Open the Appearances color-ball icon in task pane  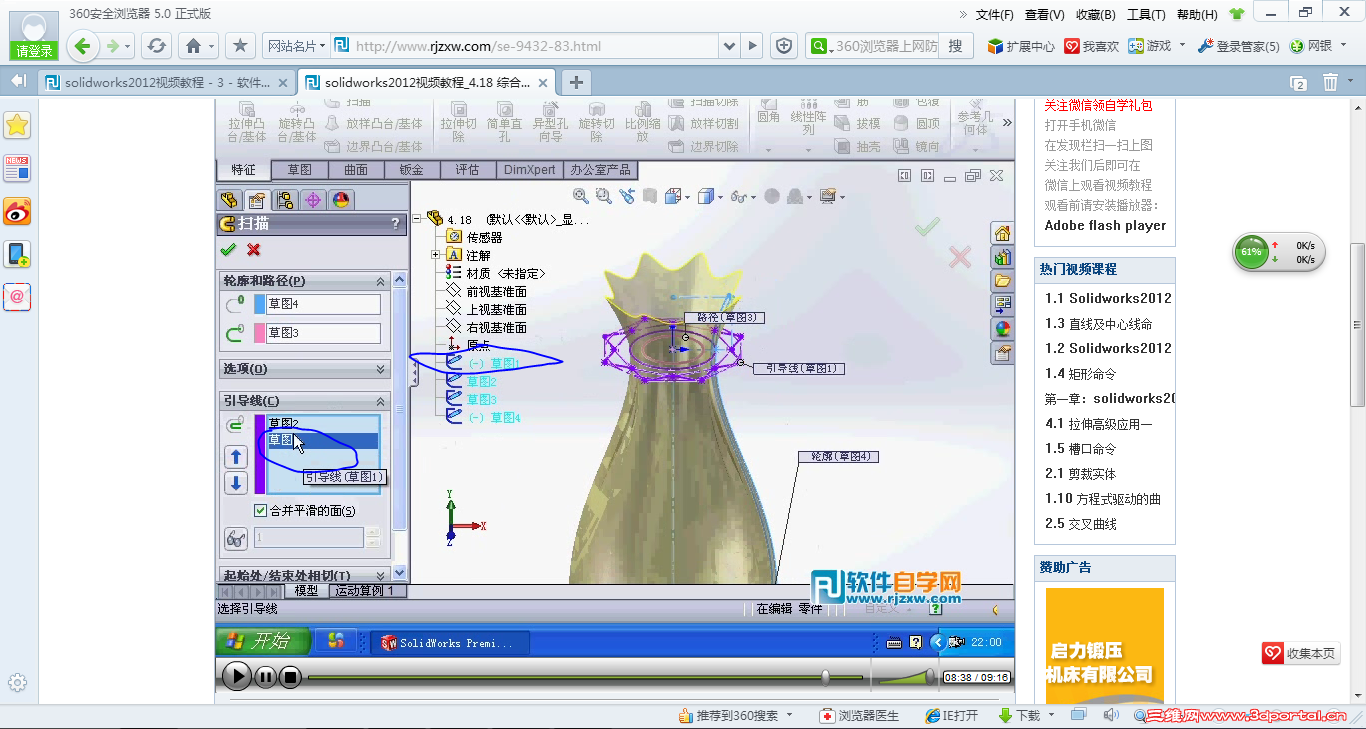[1002, 329]
